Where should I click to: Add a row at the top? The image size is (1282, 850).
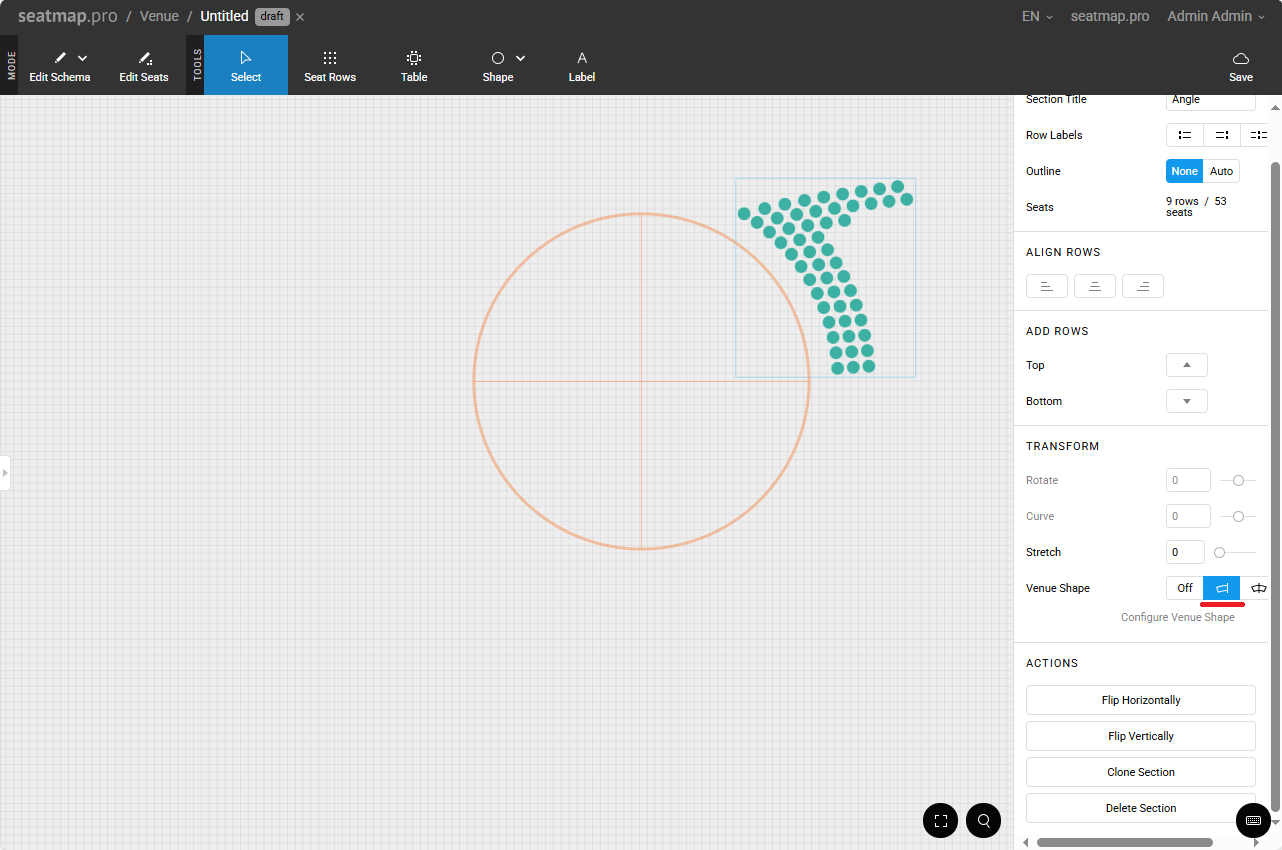pyautogui.click(x=1186, y=365)
